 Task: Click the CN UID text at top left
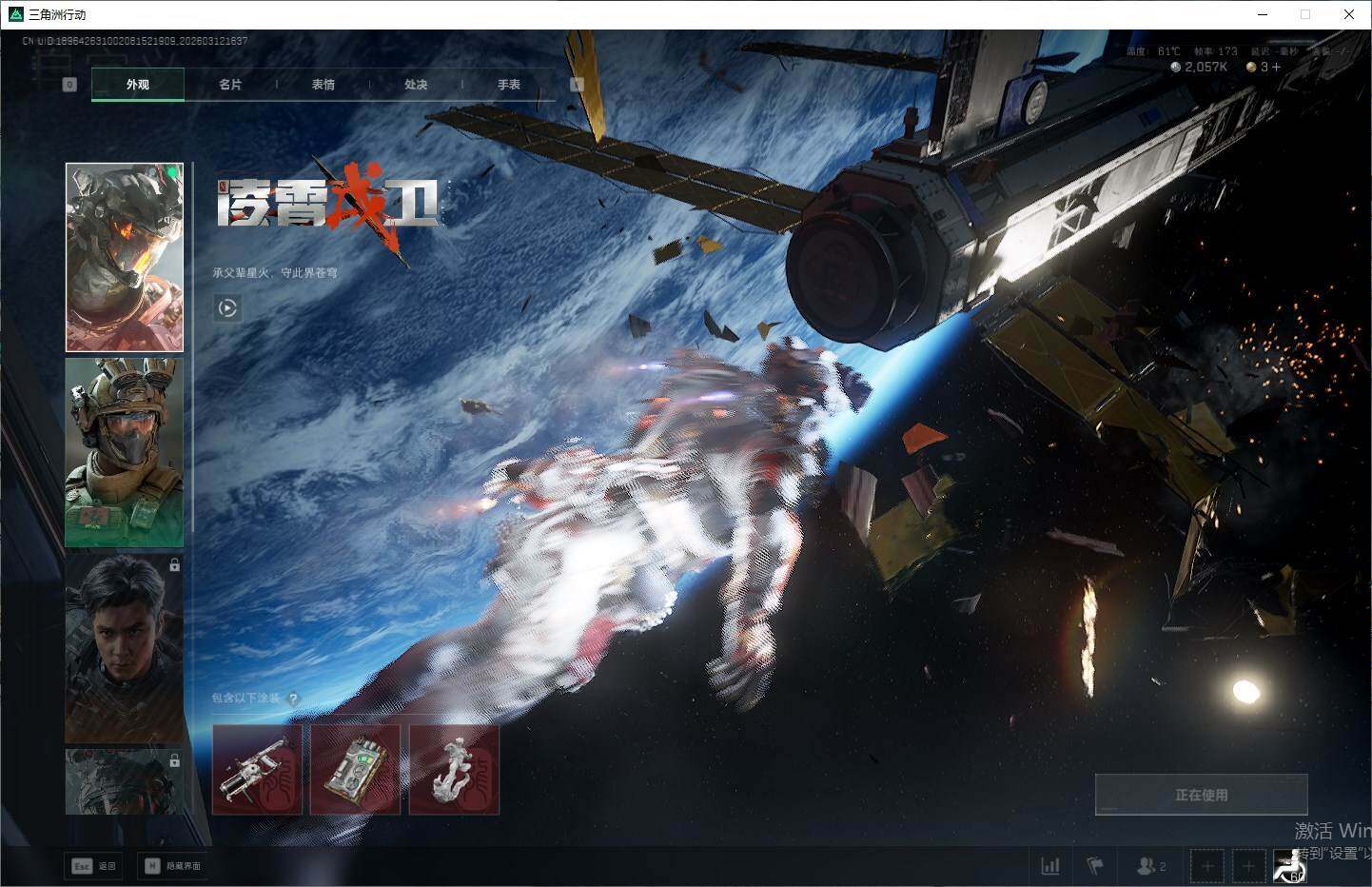135,41
